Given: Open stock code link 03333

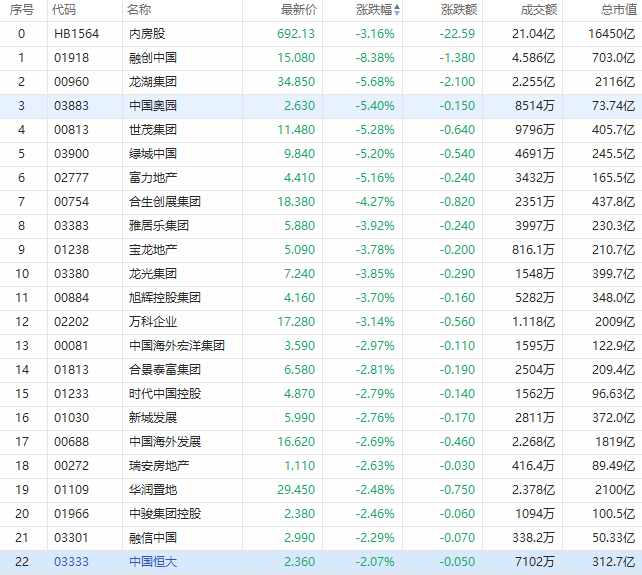Looking at the screenshot, I should point(71,561).
